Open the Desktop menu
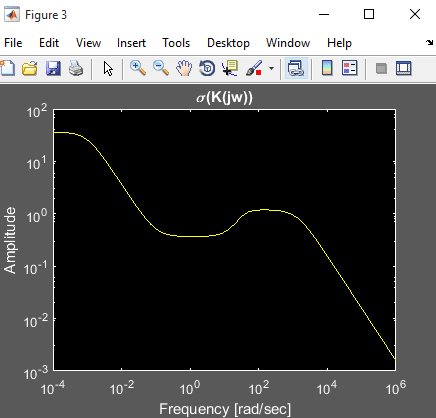This screenshot has width=436, height=418. pos(228,43)
